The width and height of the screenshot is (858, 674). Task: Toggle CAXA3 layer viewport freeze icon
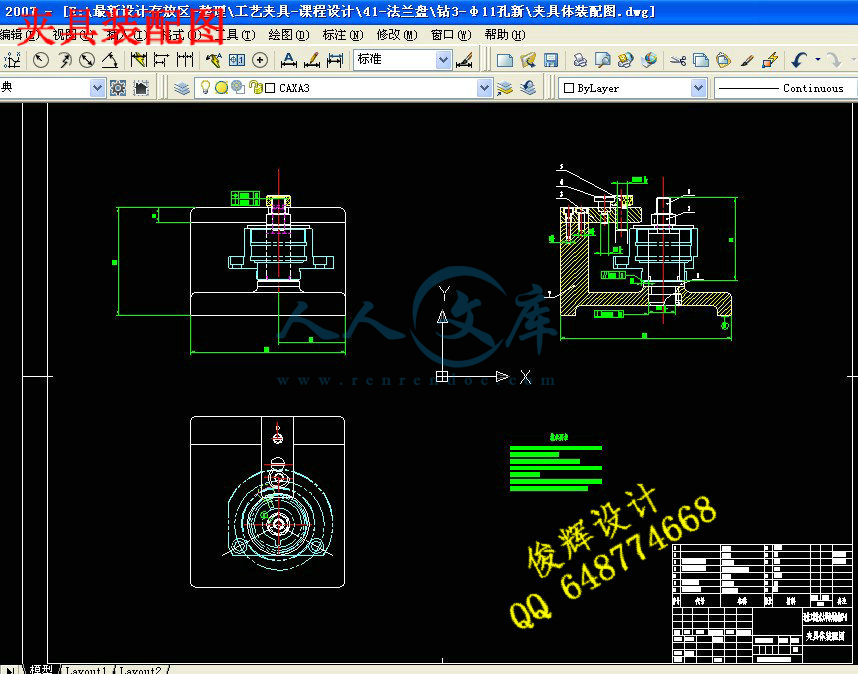point(237,88)
